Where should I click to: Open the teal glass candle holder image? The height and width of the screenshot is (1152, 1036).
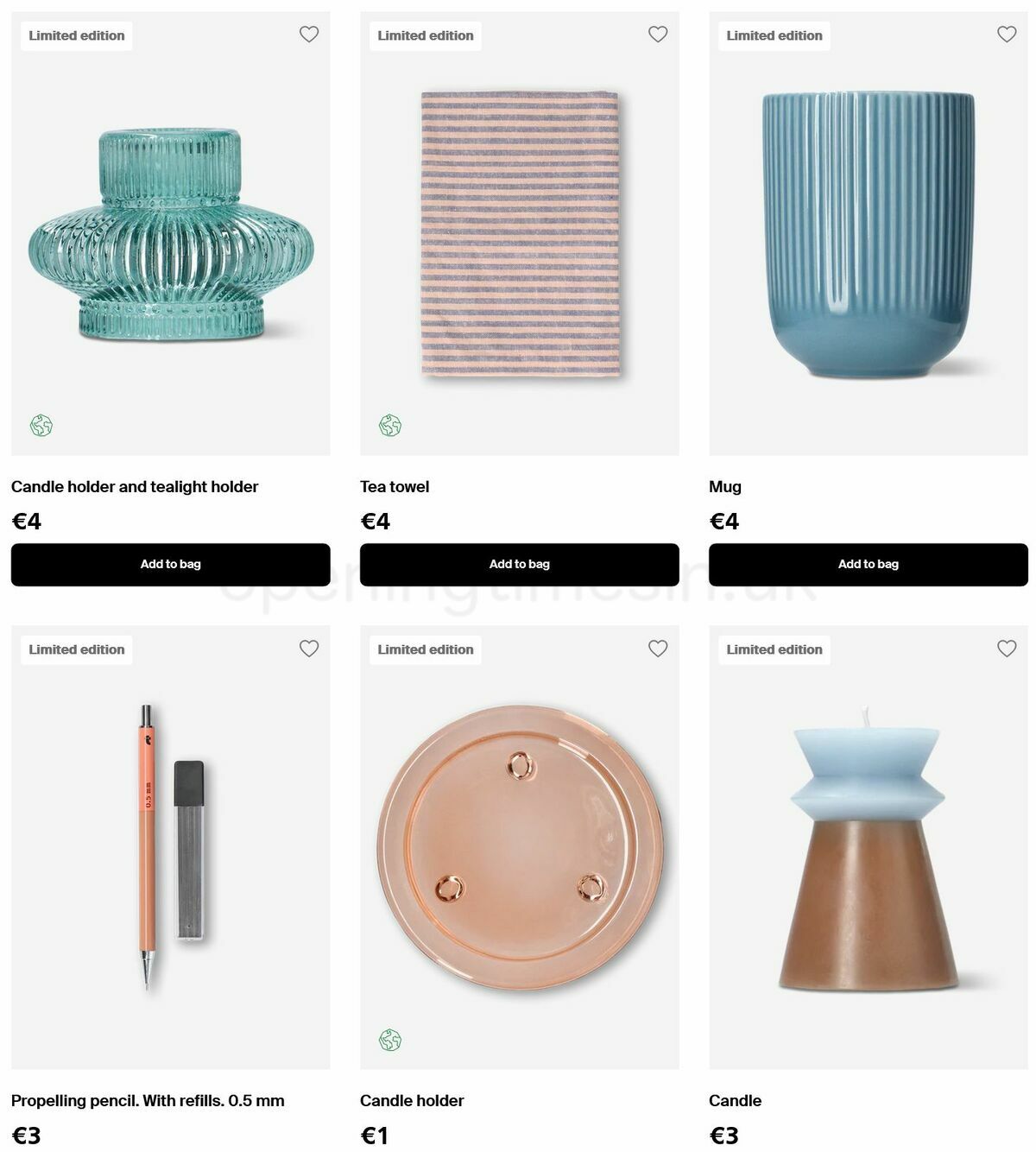click(171, 234)
